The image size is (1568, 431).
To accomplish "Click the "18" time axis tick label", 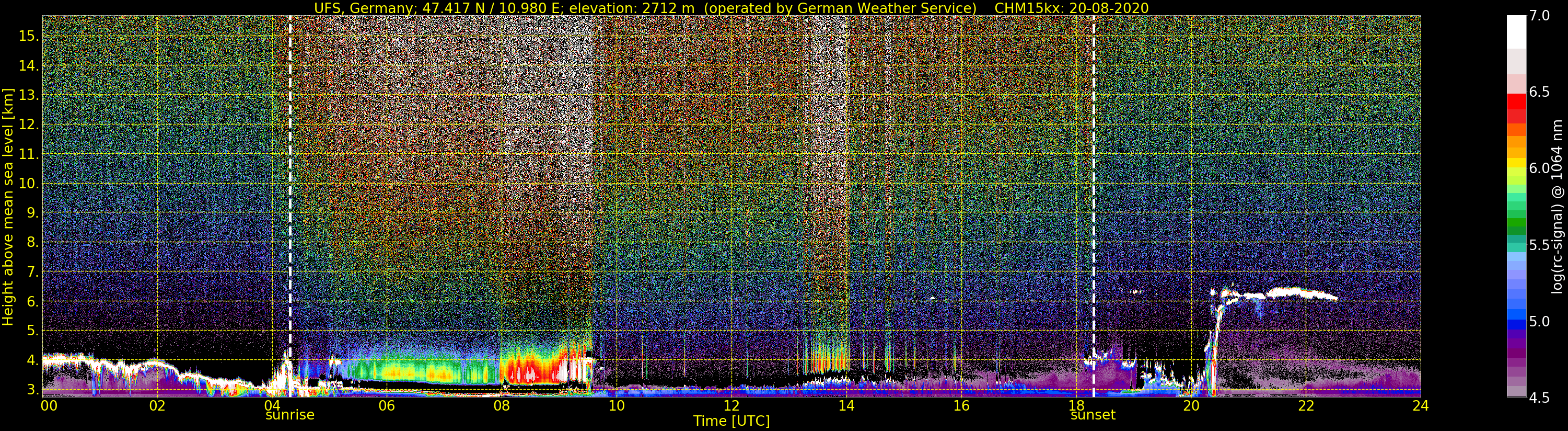I will [x=1076, y=405].
